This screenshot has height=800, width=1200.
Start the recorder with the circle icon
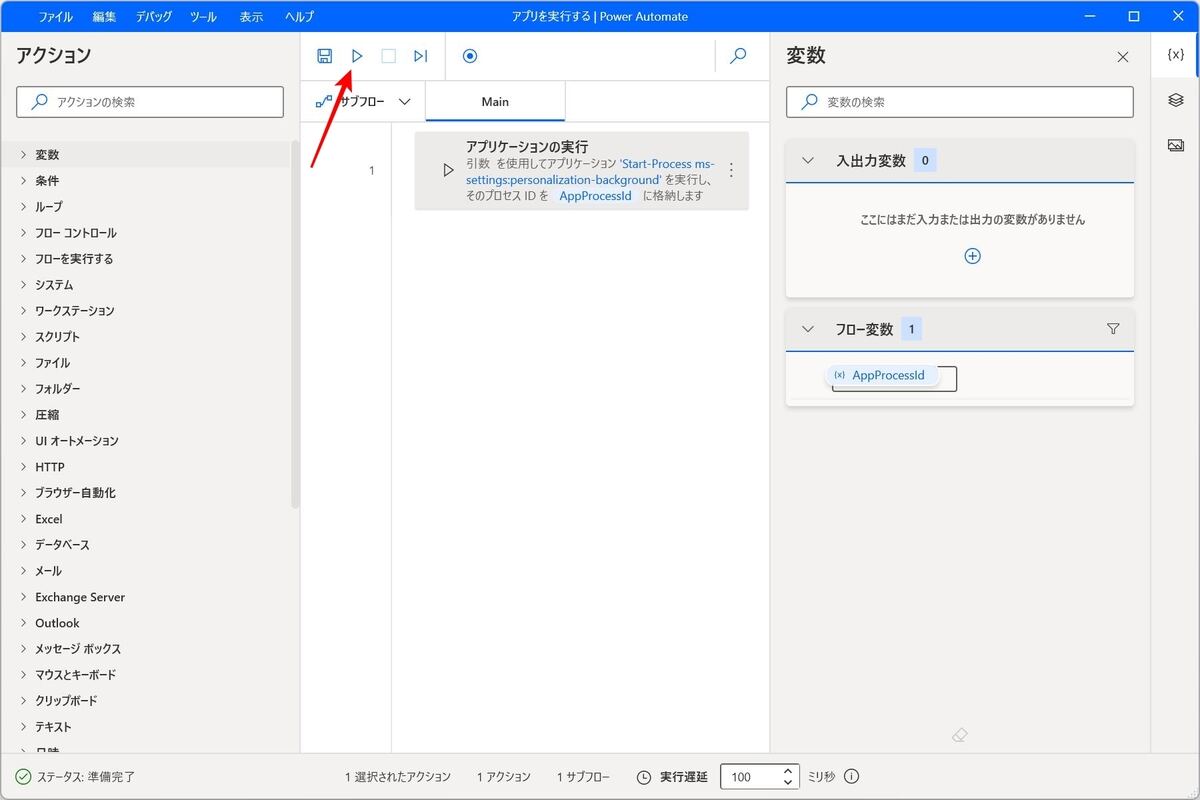(470, 56)
